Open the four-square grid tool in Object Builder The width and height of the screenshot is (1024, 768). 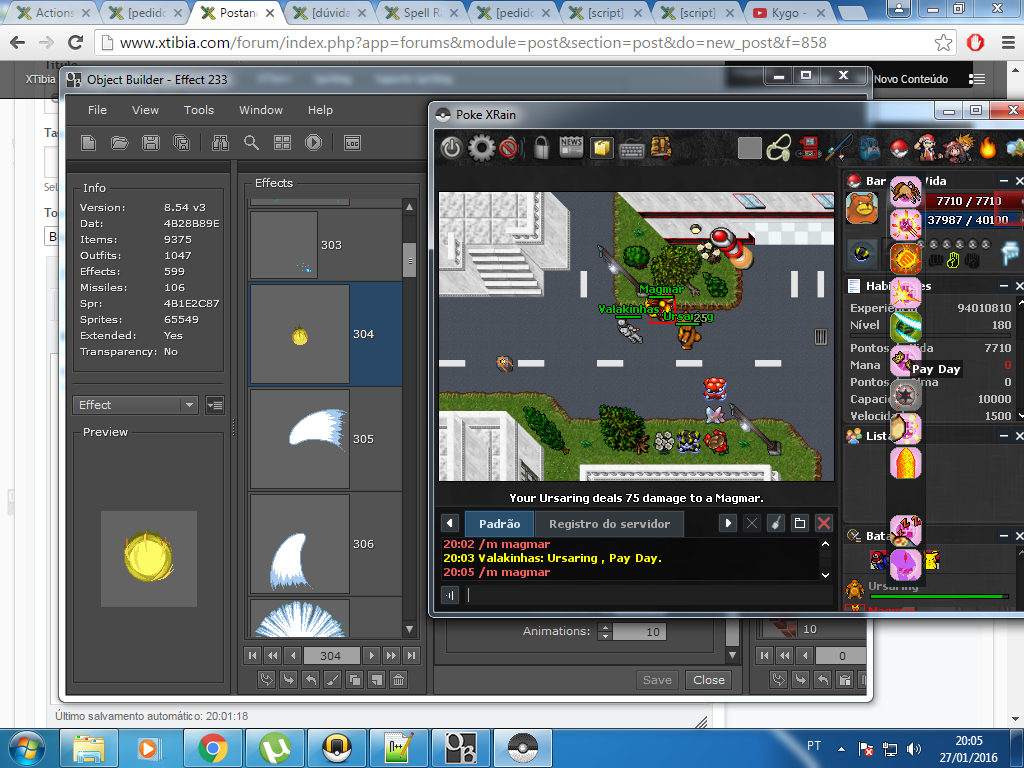tap(283, 142)
